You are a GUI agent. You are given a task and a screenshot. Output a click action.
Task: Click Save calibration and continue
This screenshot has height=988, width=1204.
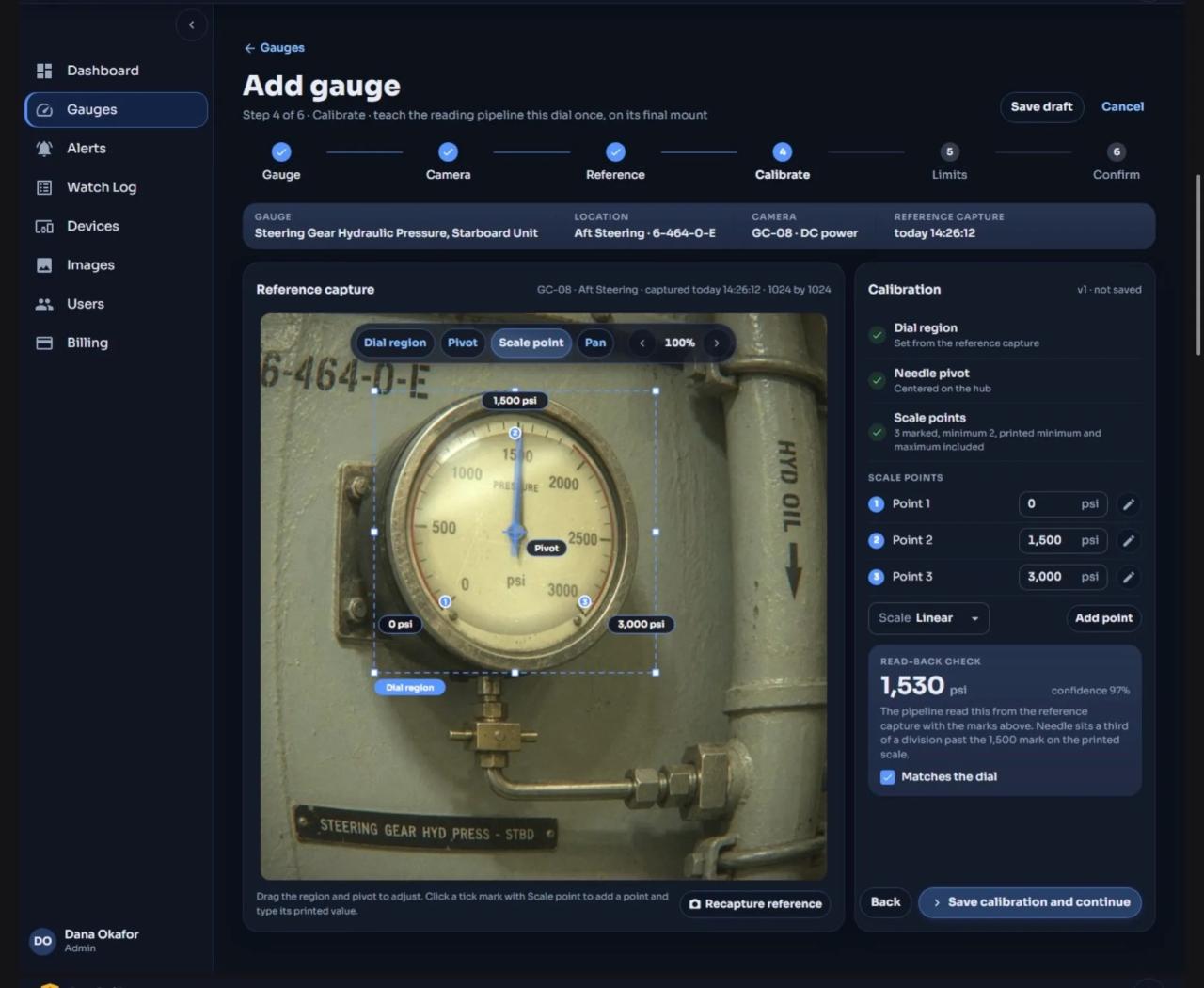coord(1030,902)
